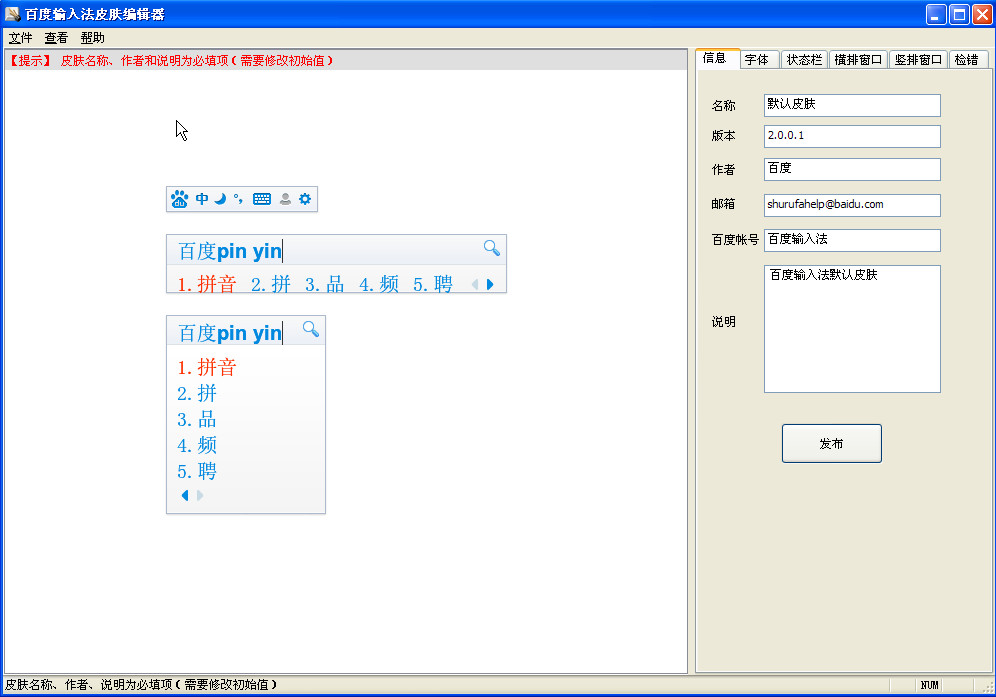
Task: Select candidate 2. 拼 in horizontal window
Action: (x=271, y=284)
